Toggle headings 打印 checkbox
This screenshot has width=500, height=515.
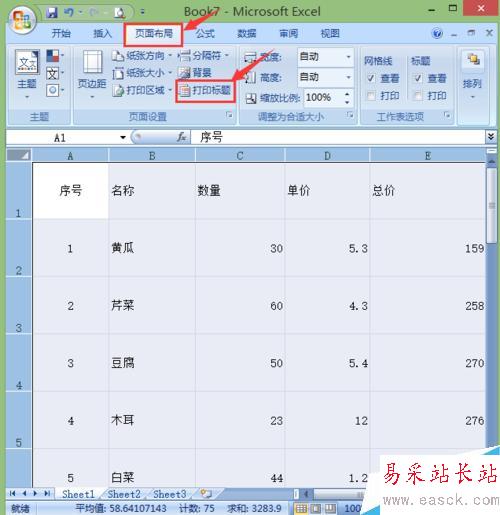pyautogui.click(x=418, y=96)
